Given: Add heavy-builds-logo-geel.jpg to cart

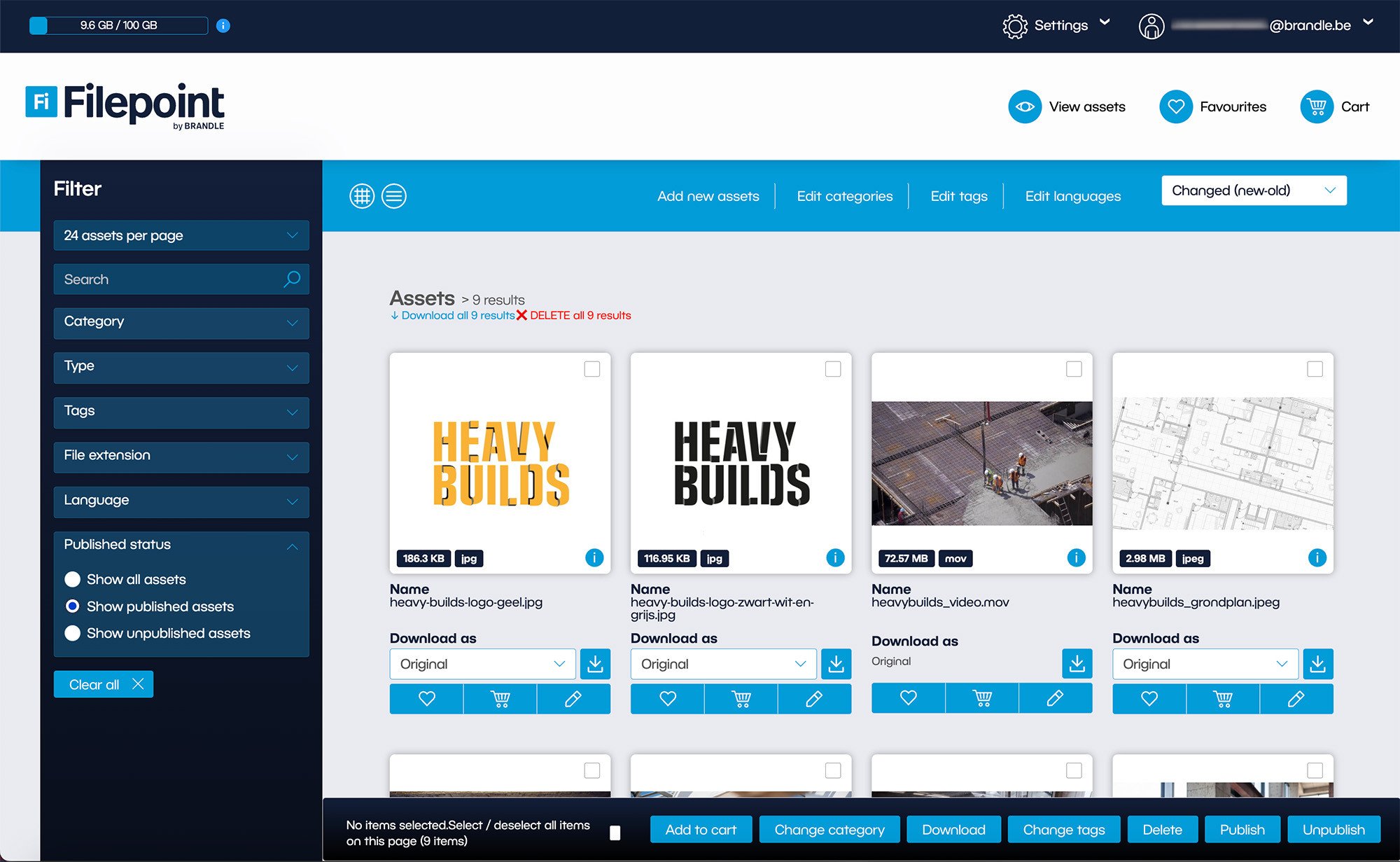Looking at the screenshot, I should tap(500, 699).
